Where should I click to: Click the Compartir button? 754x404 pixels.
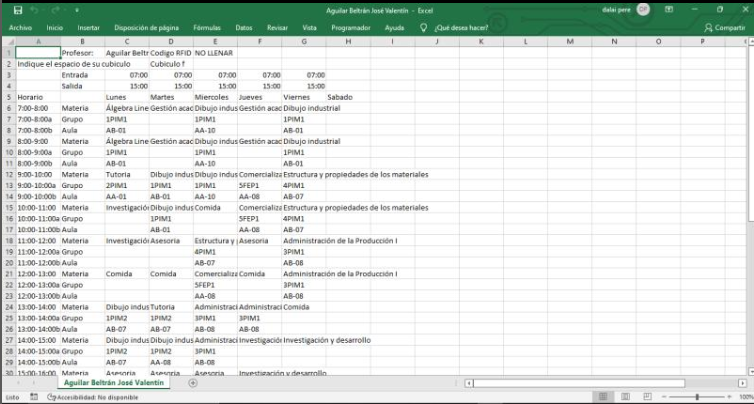pyautogui.click(x=725, y=28)
